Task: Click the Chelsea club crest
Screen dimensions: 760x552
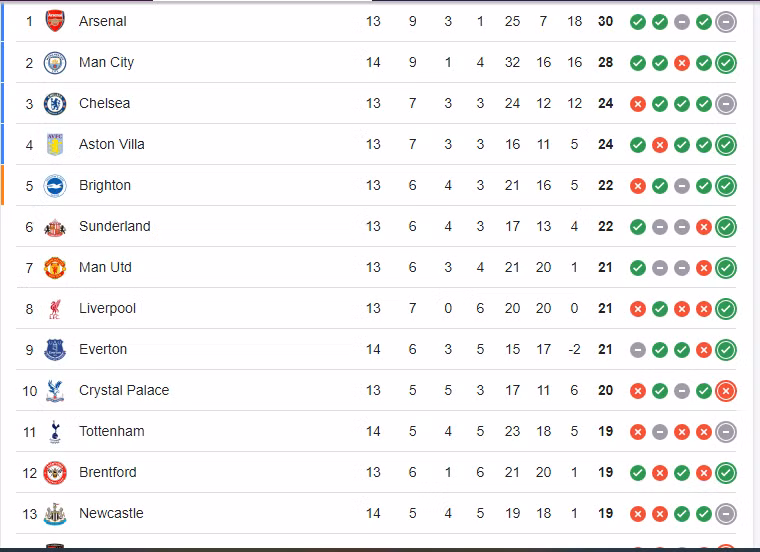Action: pyautogui.click(x=55, y=103)
